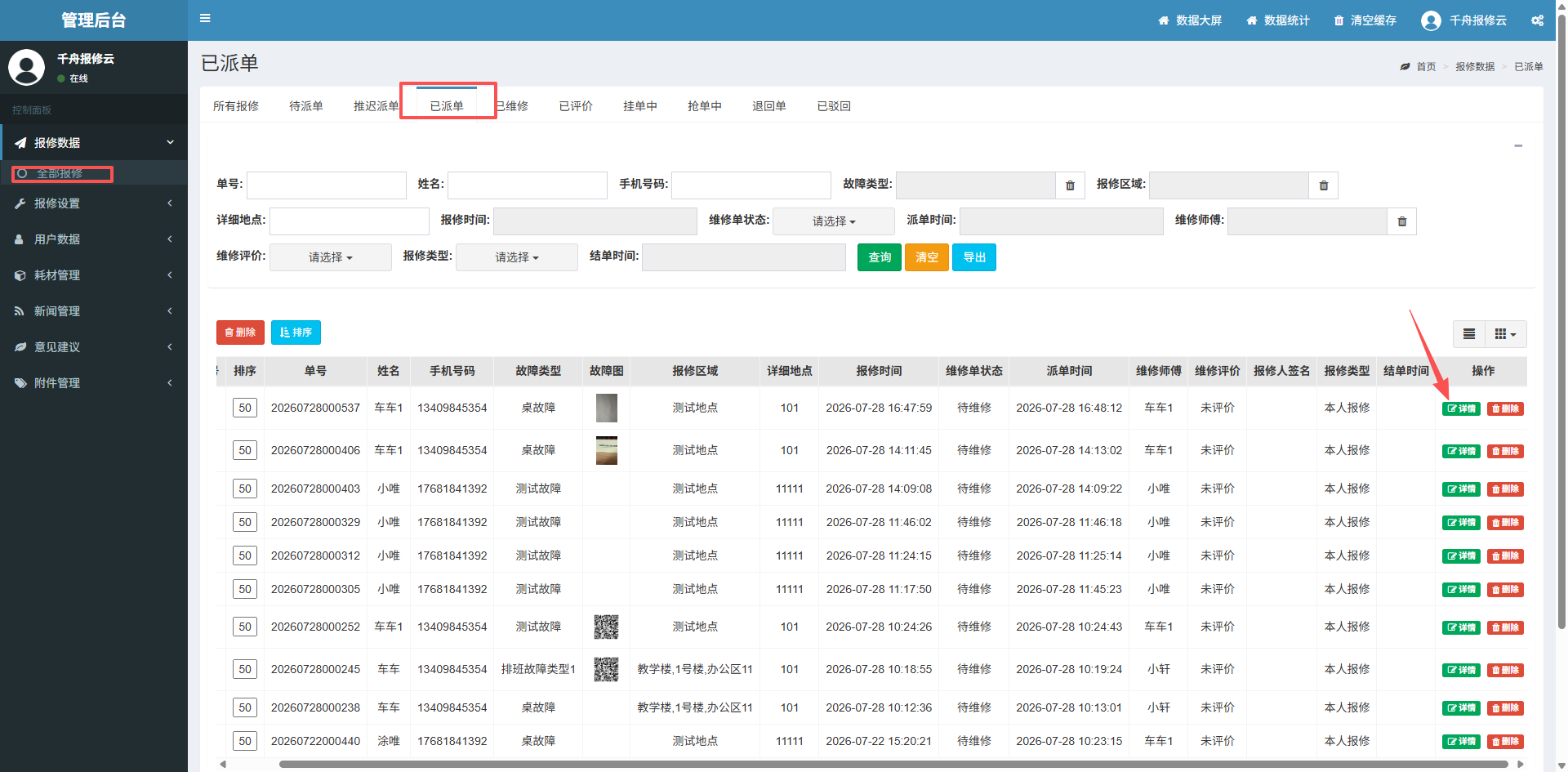This screenshot has width=1568, height=772.
Task: Open 维修评价 请选择 dropdown
Action: (x=330, y=257)
